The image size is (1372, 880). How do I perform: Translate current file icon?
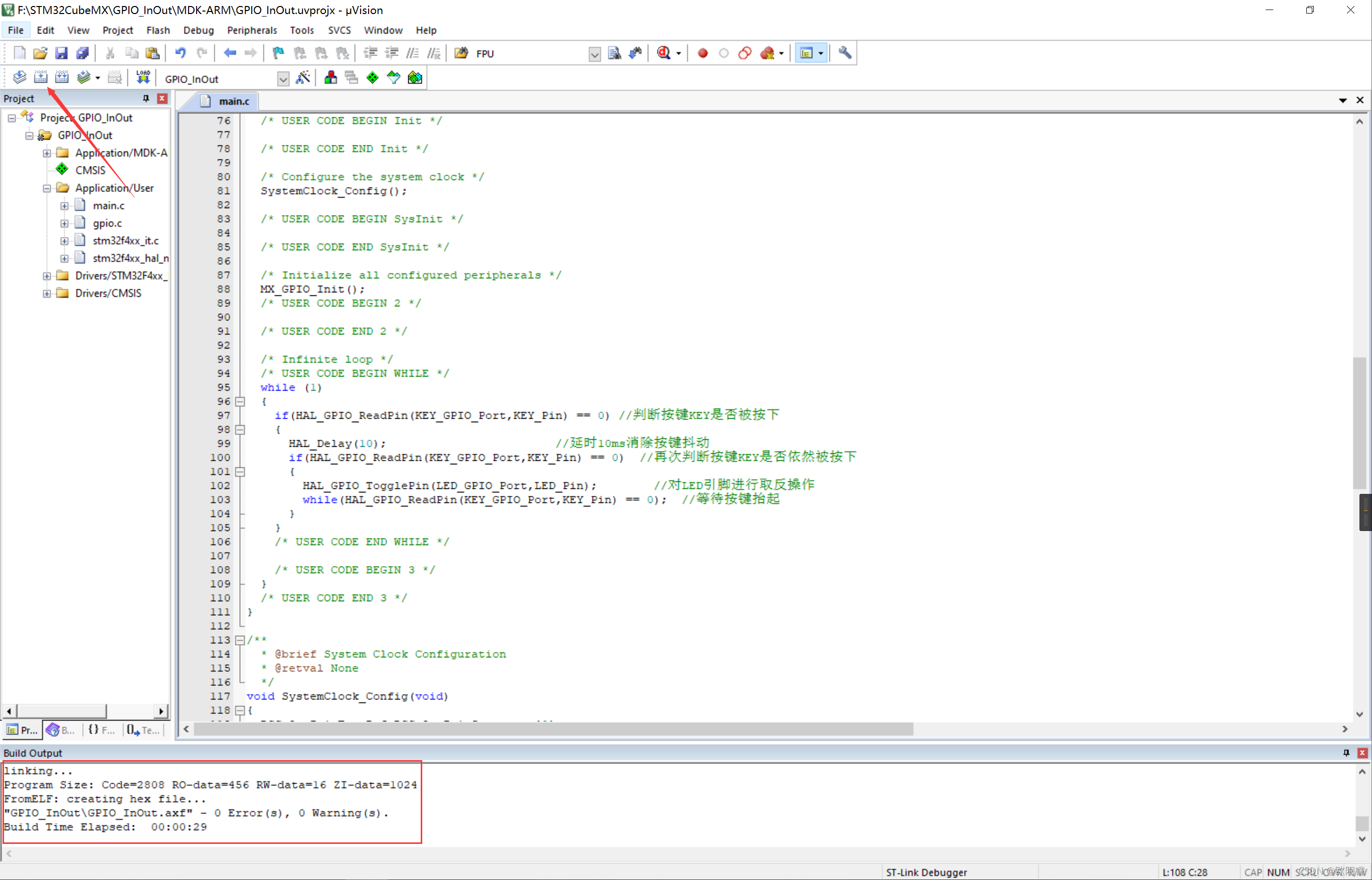click(20, 77)
